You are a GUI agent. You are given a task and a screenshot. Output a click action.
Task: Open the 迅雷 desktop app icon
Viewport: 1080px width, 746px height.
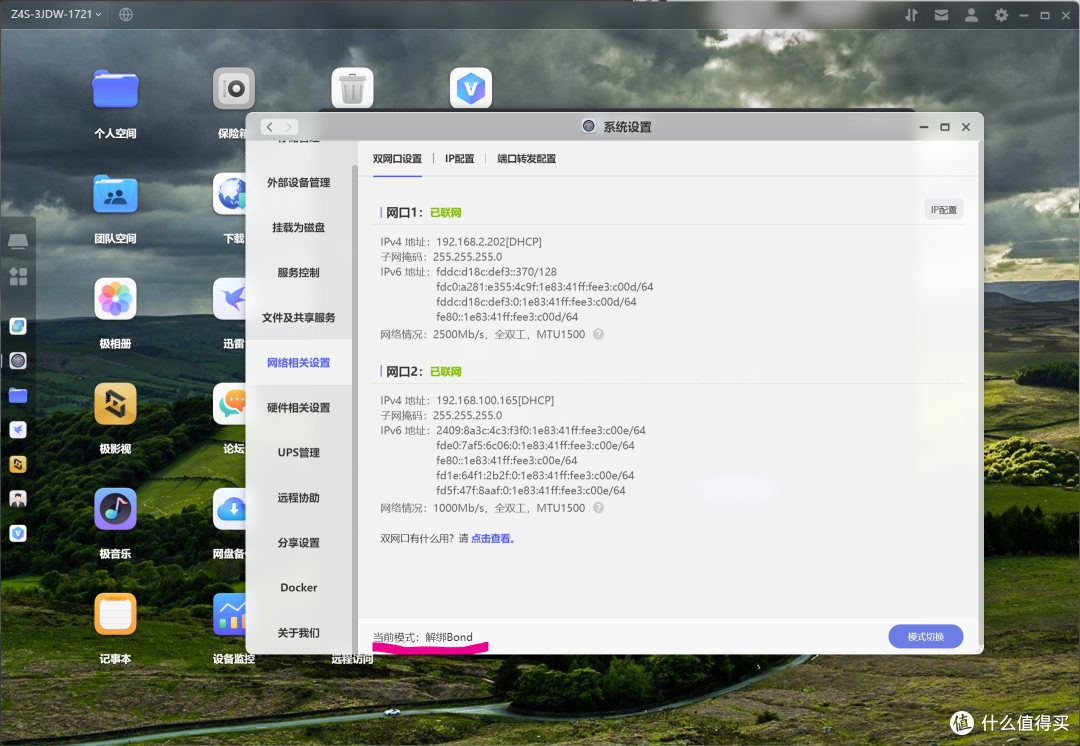pyautogui.click(x=230, y=299)
